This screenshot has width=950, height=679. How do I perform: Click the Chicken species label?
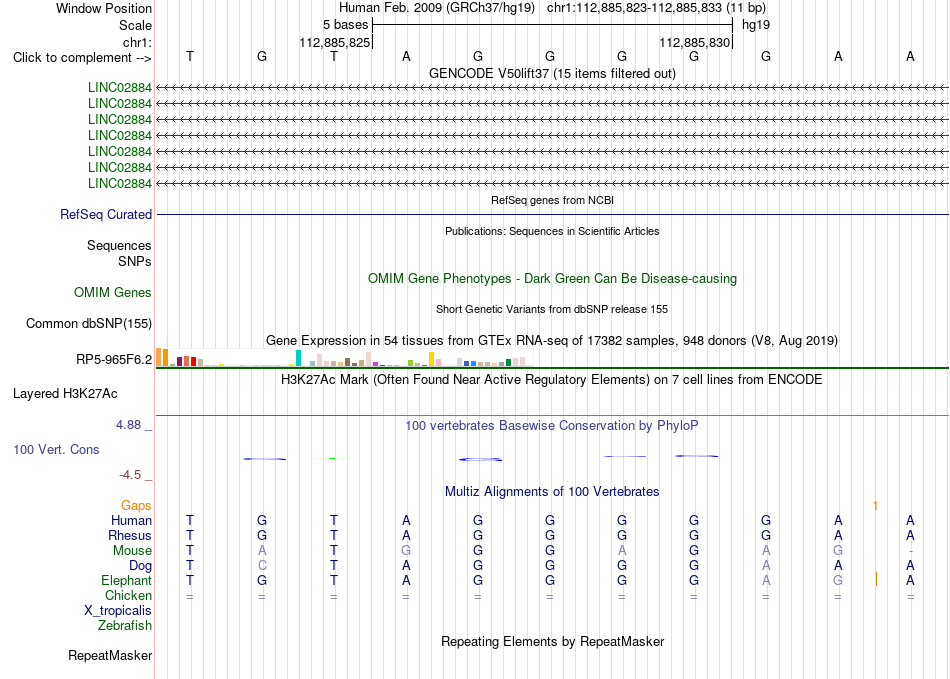coord(128,595)
